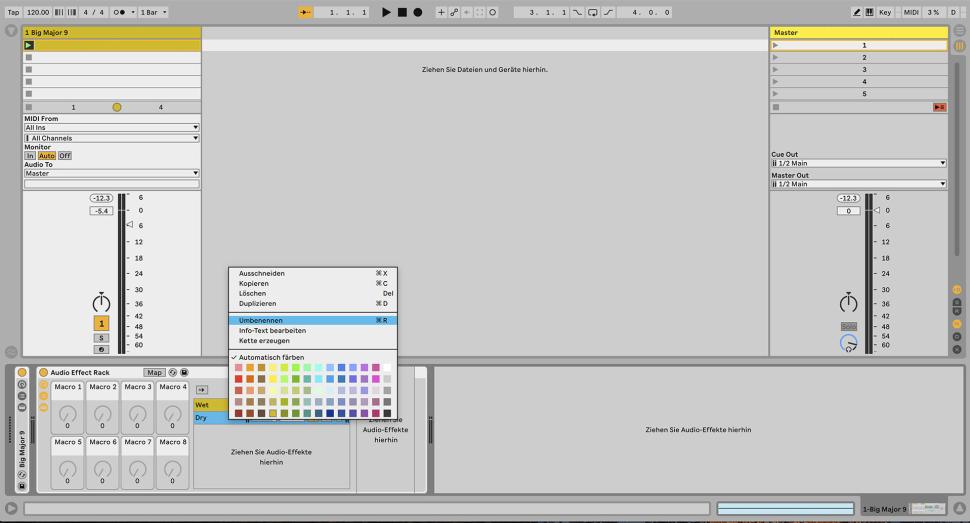Click the Stop button in the transport
The height and width of the screenshot is (523, 970).
(x=402, y=12)
